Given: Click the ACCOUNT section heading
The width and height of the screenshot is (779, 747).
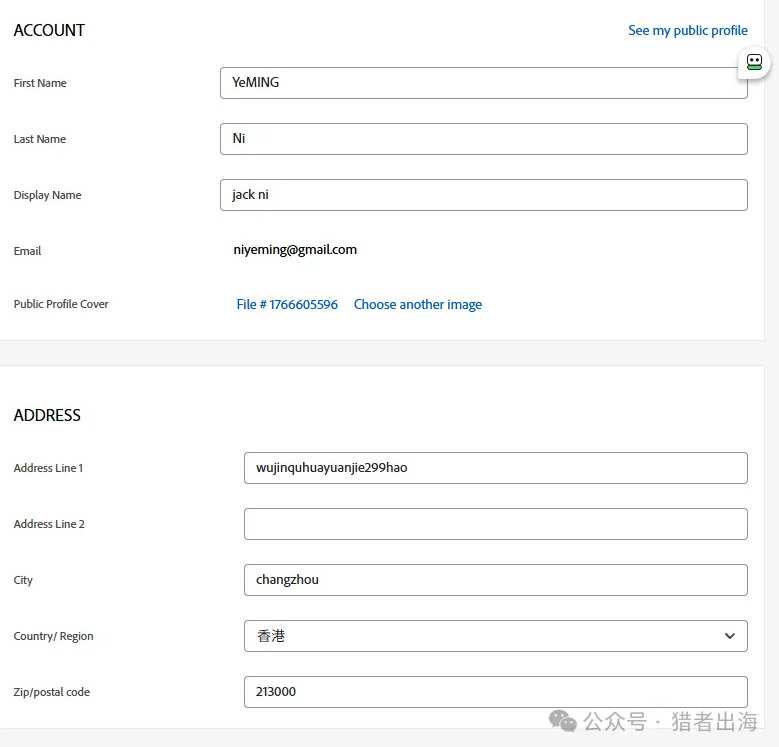Looking at the screenshot, I should coord(49,31).
